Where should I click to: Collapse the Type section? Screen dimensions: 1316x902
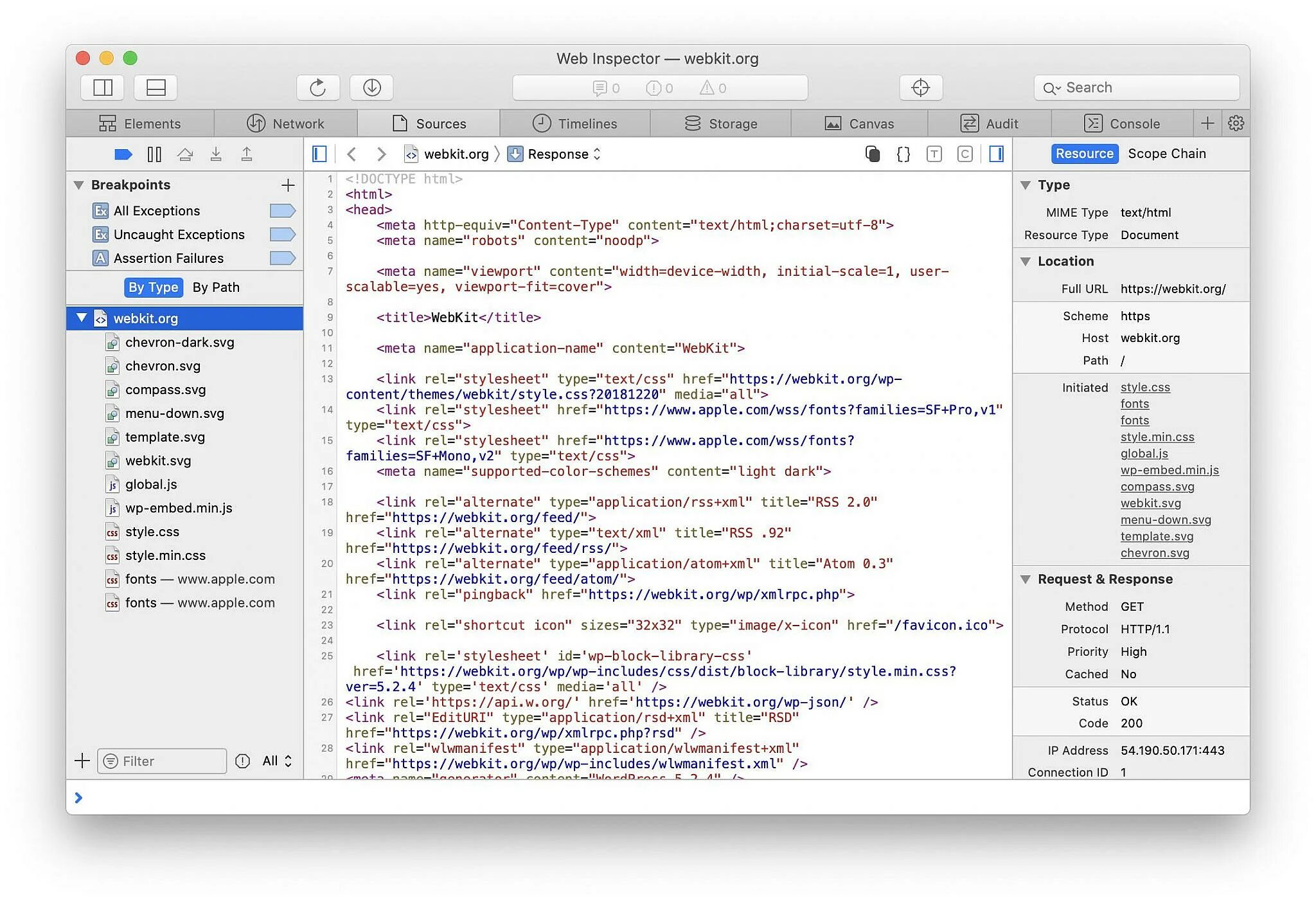click(x=1025, y=185)
